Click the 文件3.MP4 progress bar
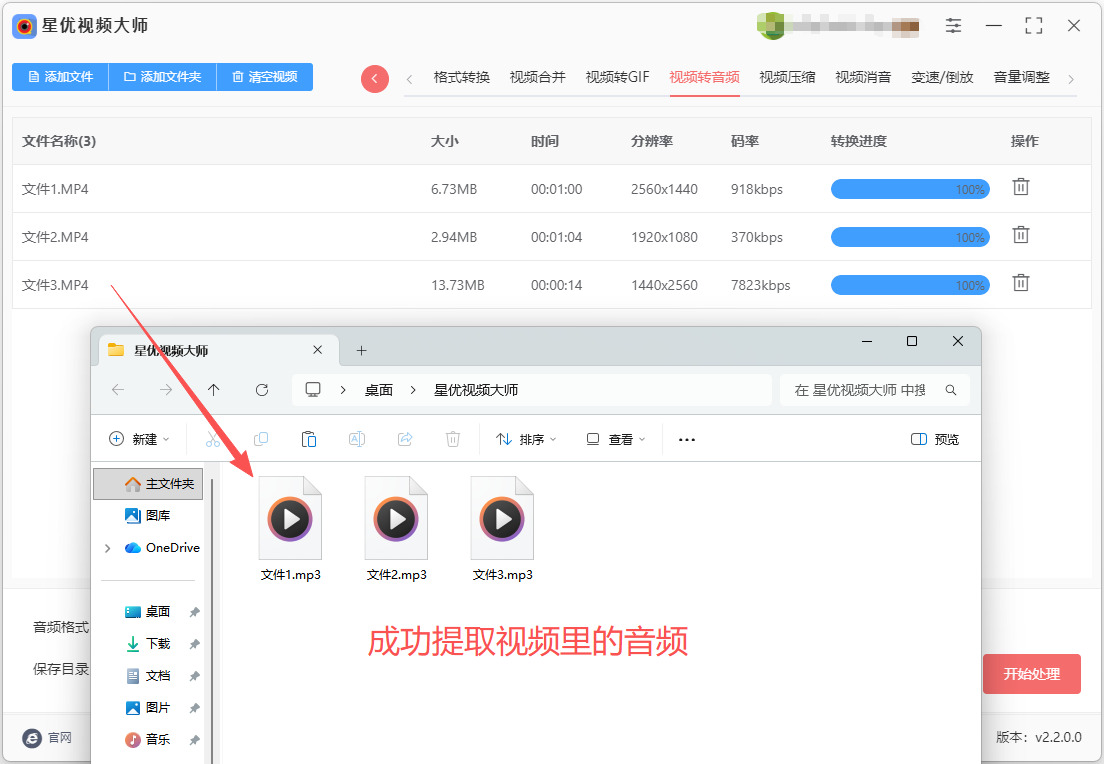This screenshot has height=764, width=1104. click(910, 284)
